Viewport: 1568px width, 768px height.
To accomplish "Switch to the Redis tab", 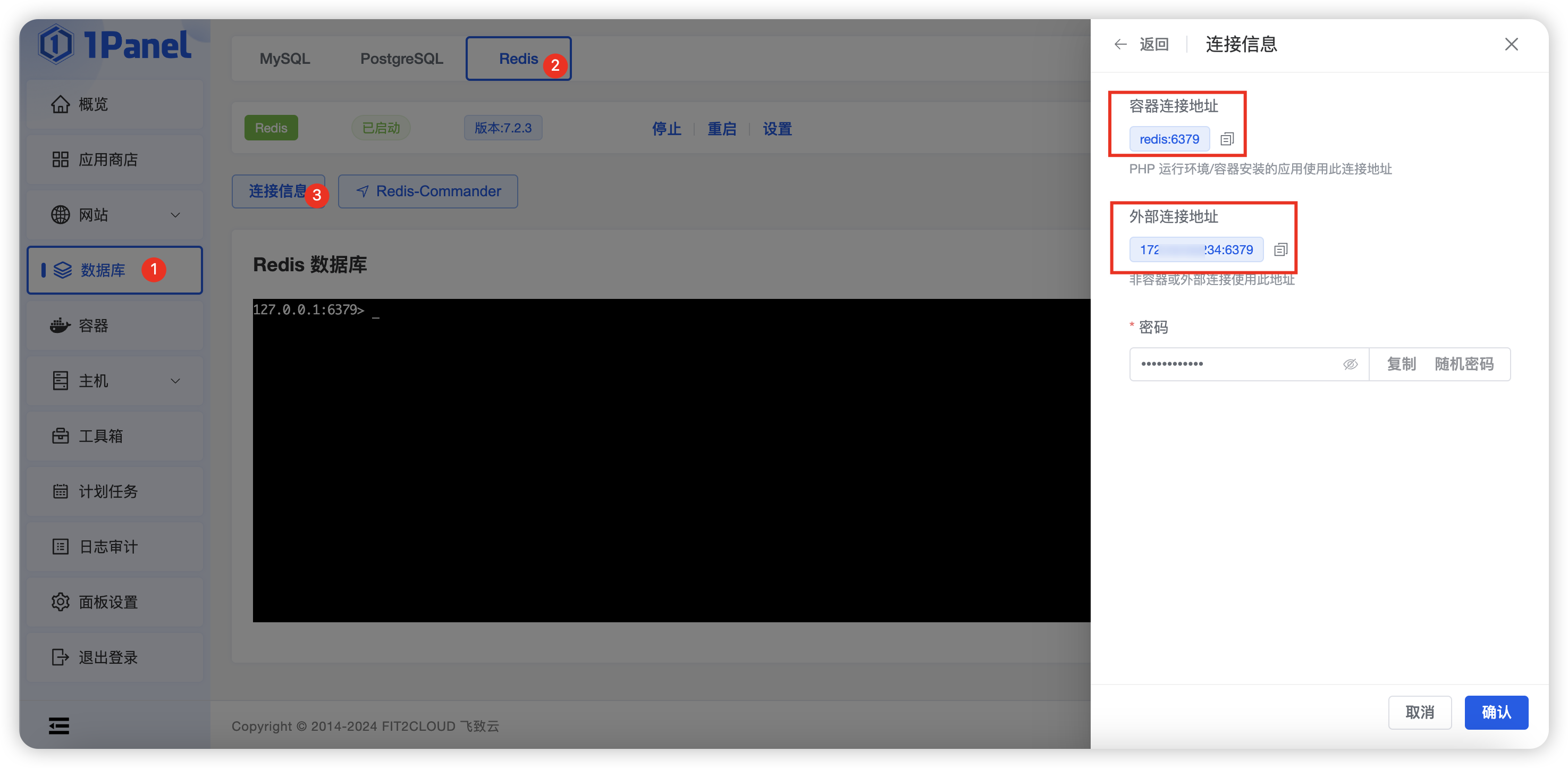I will coord(519,59).
